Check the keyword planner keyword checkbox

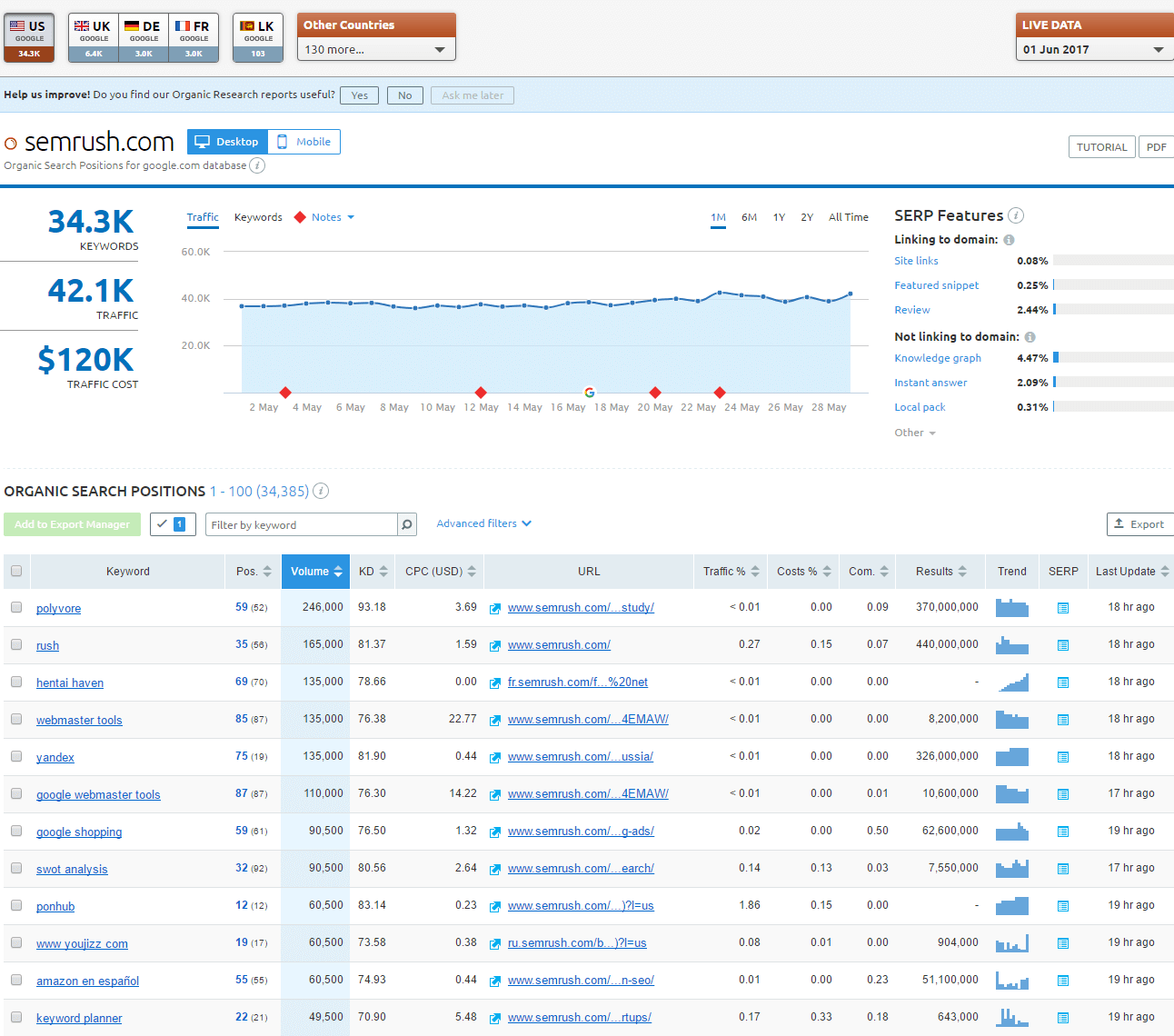pos(16,1017)
